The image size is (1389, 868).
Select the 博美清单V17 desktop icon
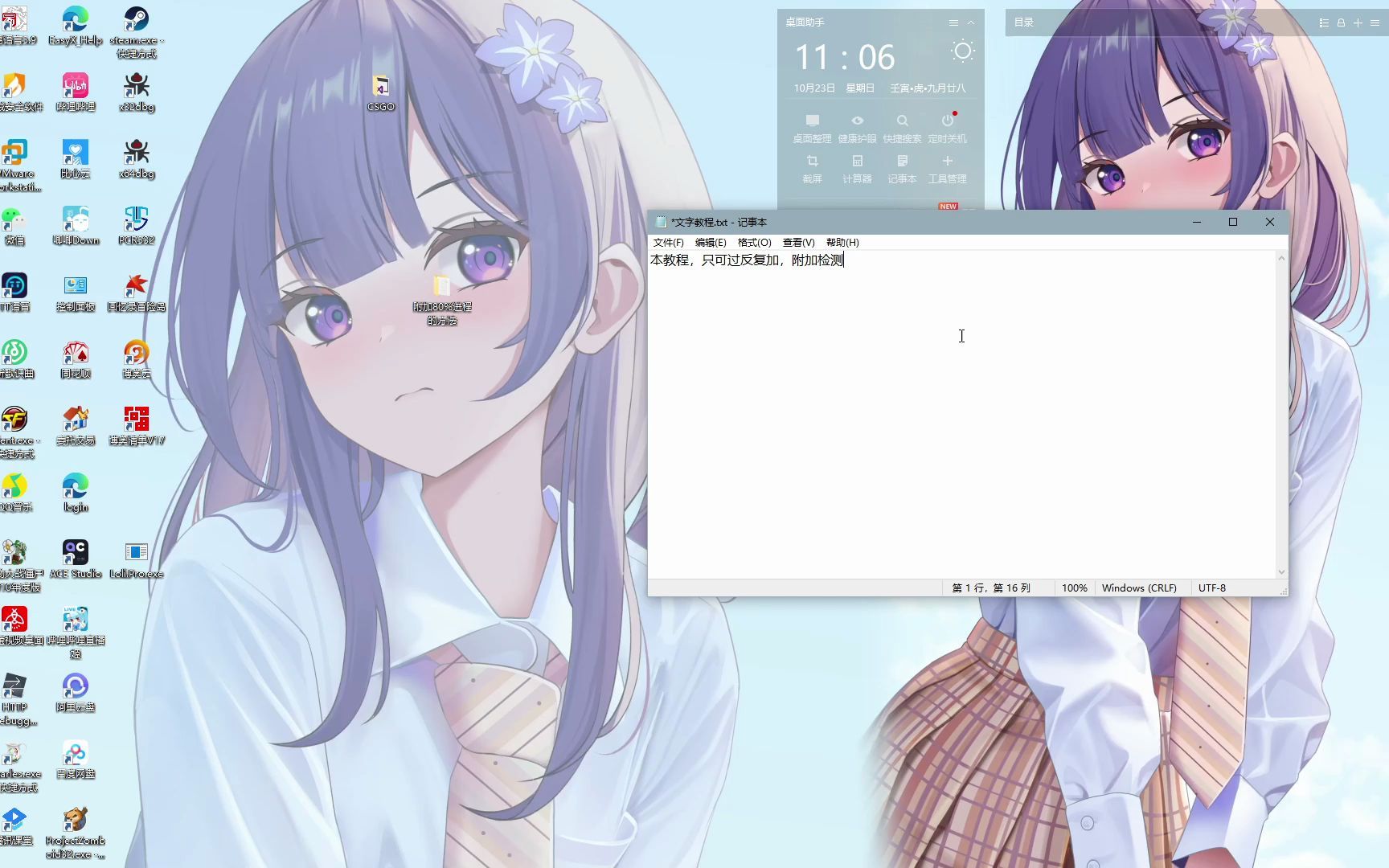(137, 425)
